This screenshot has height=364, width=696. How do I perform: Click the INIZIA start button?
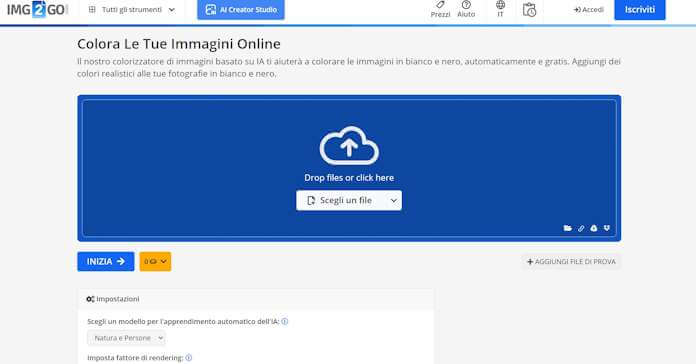[106, 261]
